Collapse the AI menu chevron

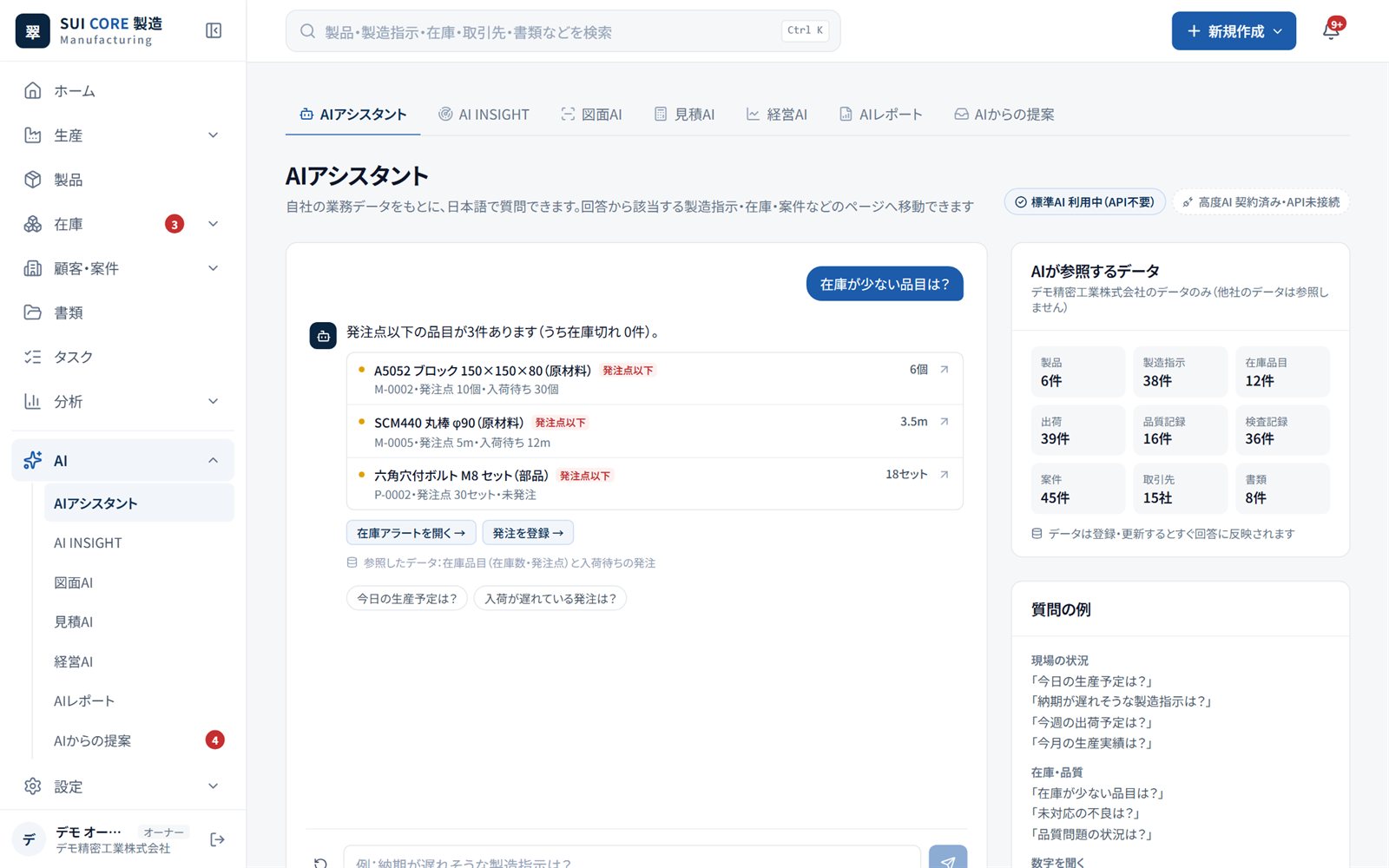click(x=214, y=461)
